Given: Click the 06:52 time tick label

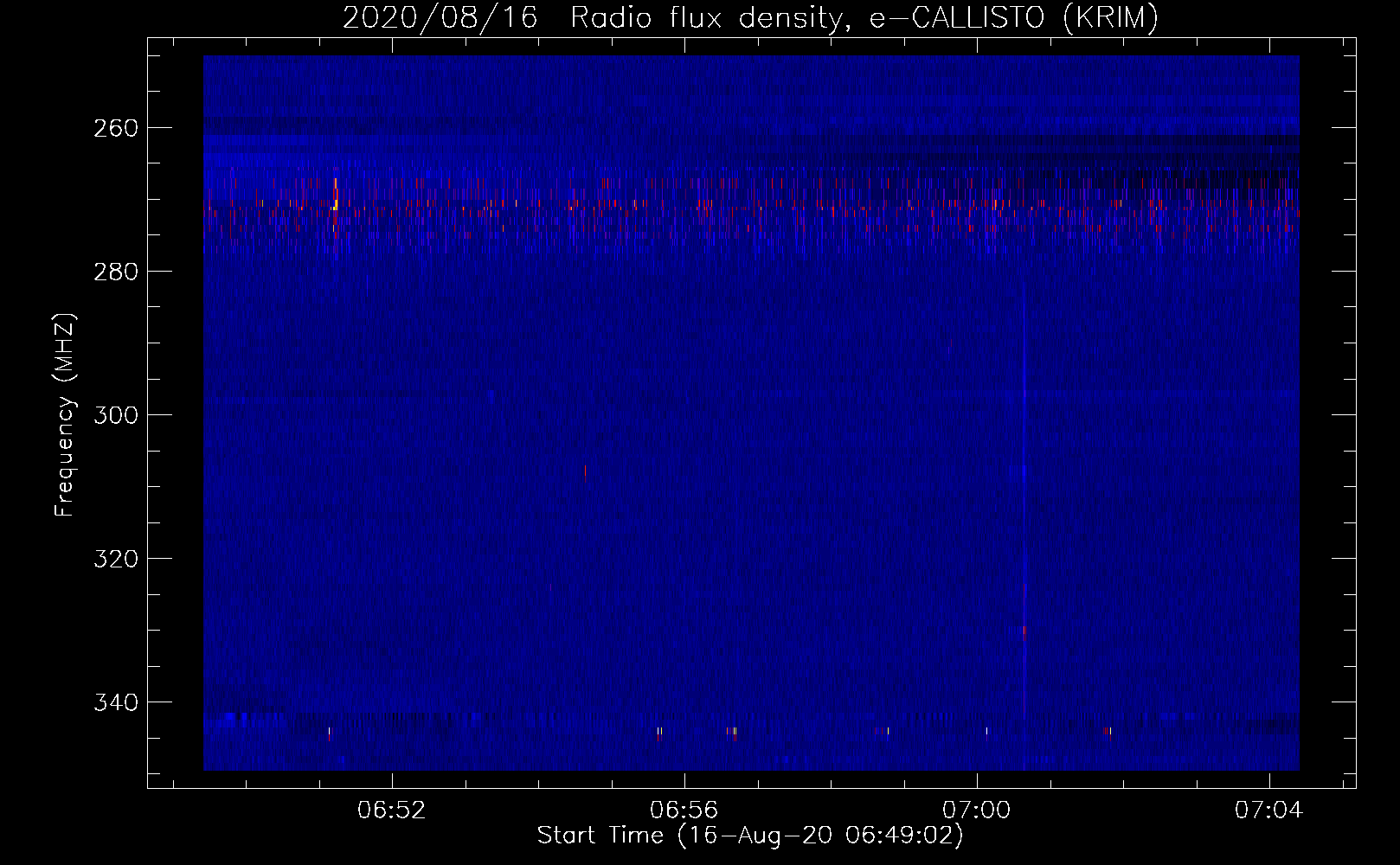Looking at the screenshot, I should click(392, 811).
